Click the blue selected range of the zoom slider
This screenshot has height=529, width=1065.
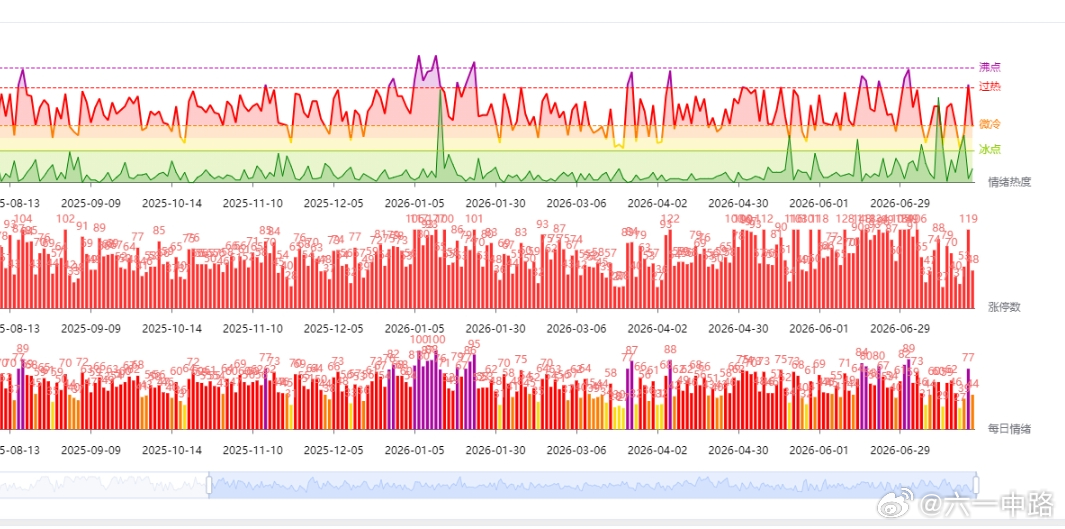pyautogui.click(x=592, y=485)
